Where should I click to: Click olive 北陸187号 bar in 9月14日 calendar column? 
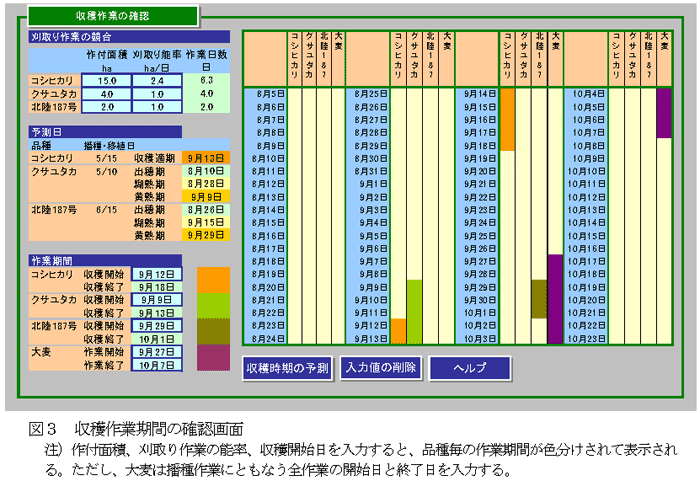click(x=539, y=299)
